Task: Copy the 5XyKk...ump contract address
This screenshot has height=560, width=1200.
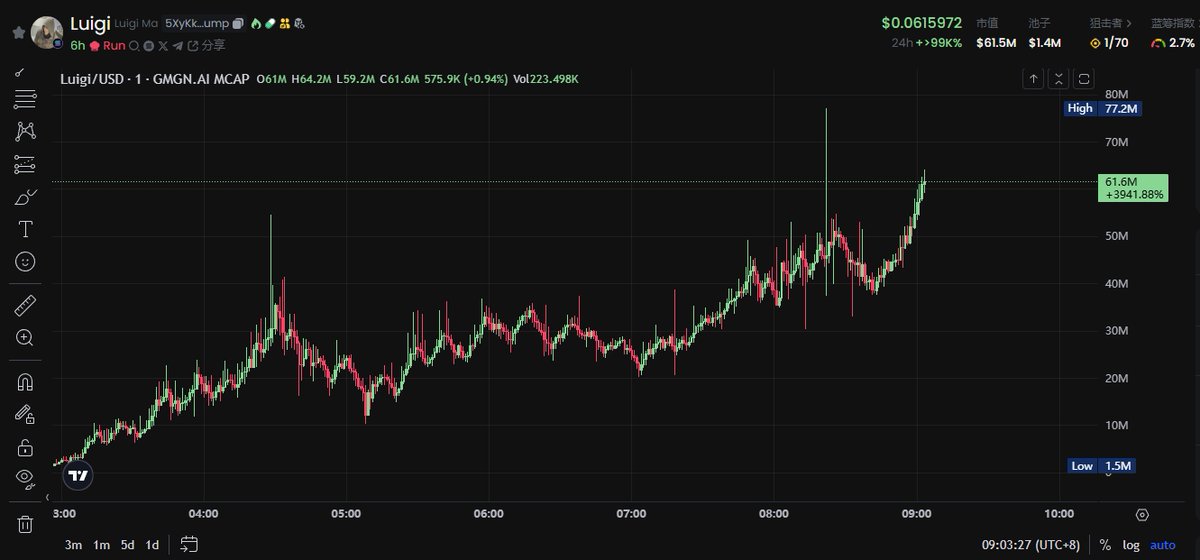Action: [x=238, y=24]
